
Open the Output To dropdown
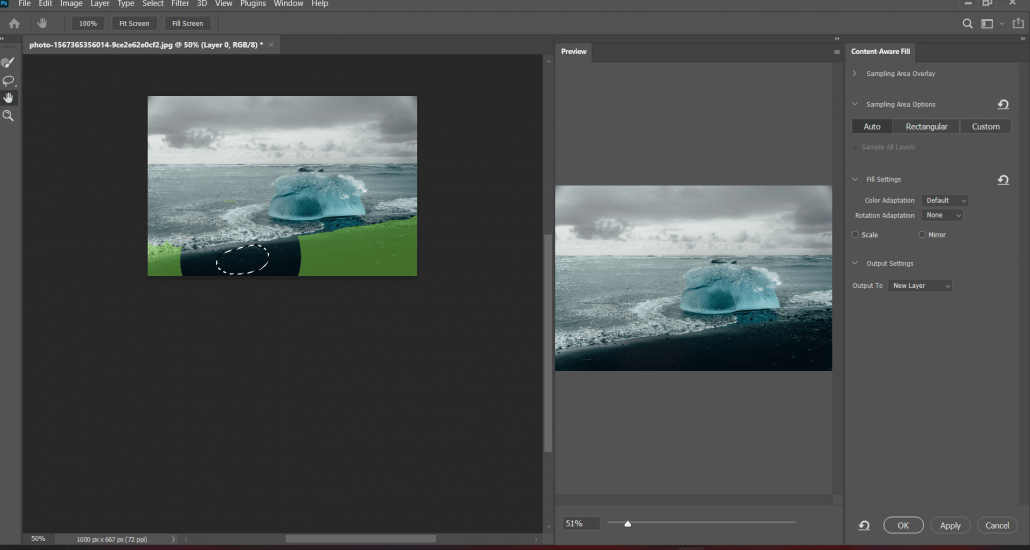pyautogui.click(x=920, y=286)
